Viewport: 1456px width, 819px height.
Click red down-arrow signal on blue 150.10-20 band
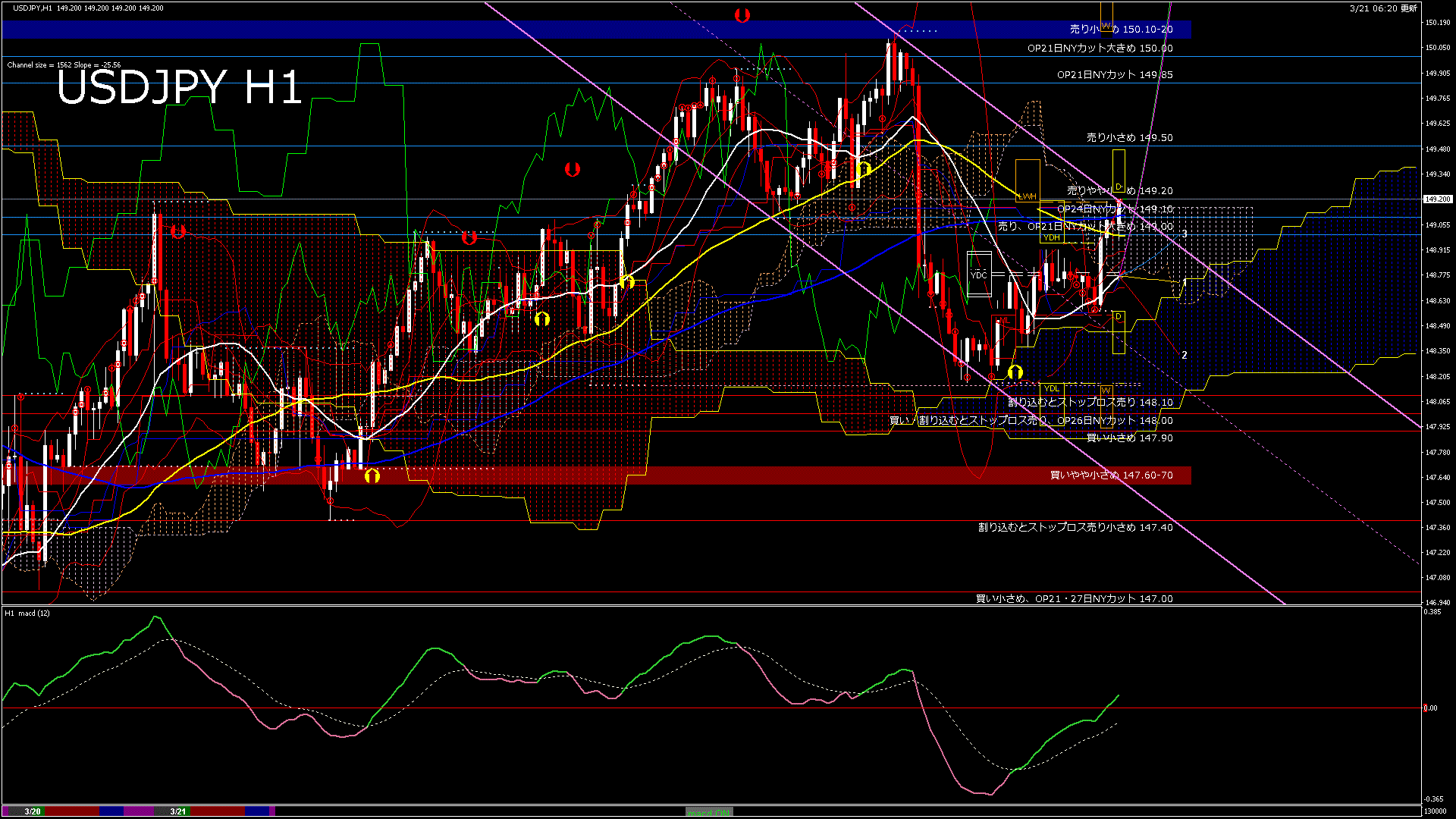point(742,15)
